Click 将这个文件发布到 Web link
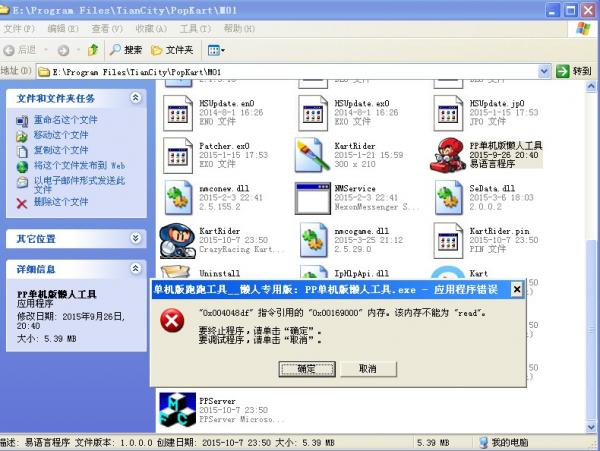 (x=79, y=166)
